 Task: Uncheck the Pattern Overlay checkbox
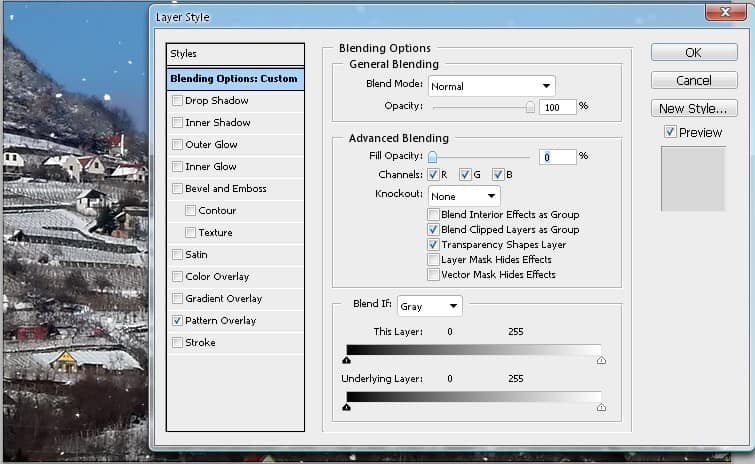tap(177, 321)
